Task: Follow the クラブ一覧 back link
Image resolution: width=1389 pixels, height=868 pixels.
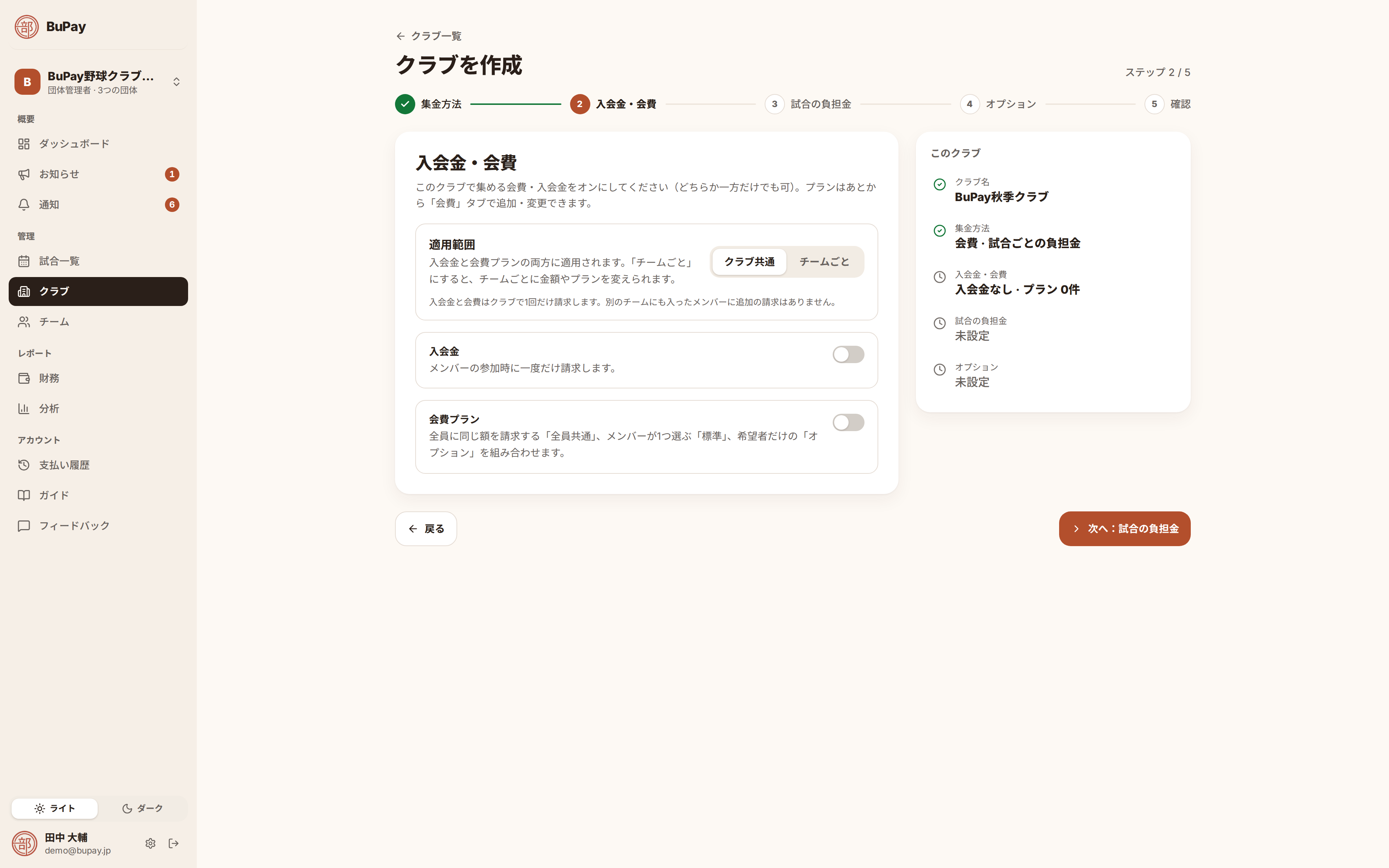Action: click(x=429, y=36)
